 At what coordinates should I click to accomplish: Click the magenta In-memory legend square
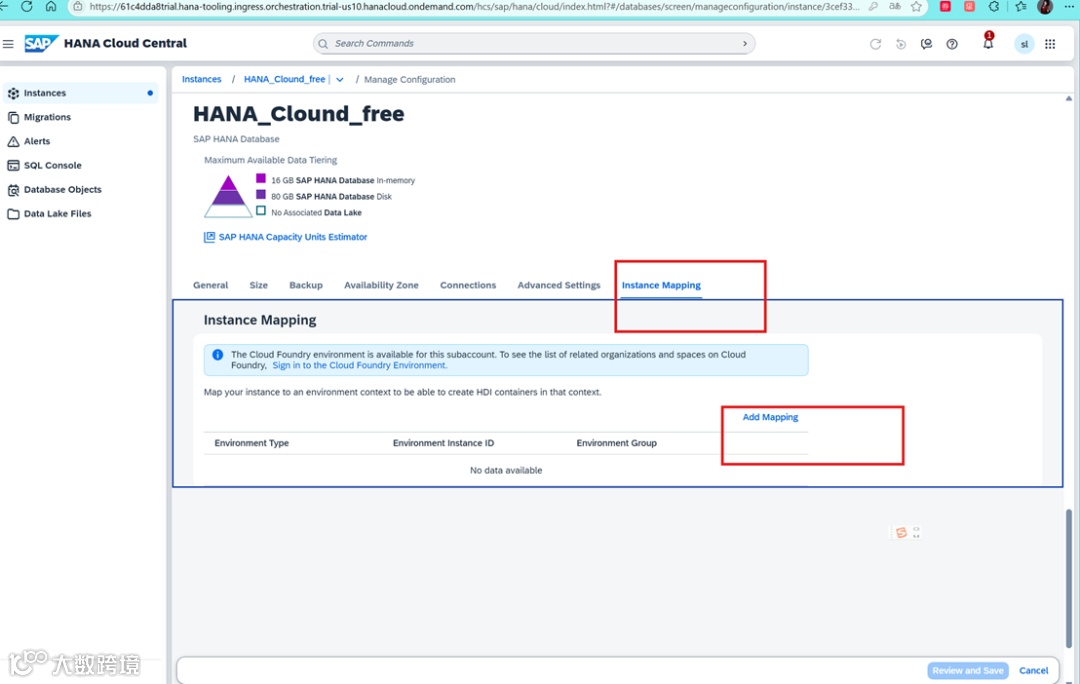[261, 178]
